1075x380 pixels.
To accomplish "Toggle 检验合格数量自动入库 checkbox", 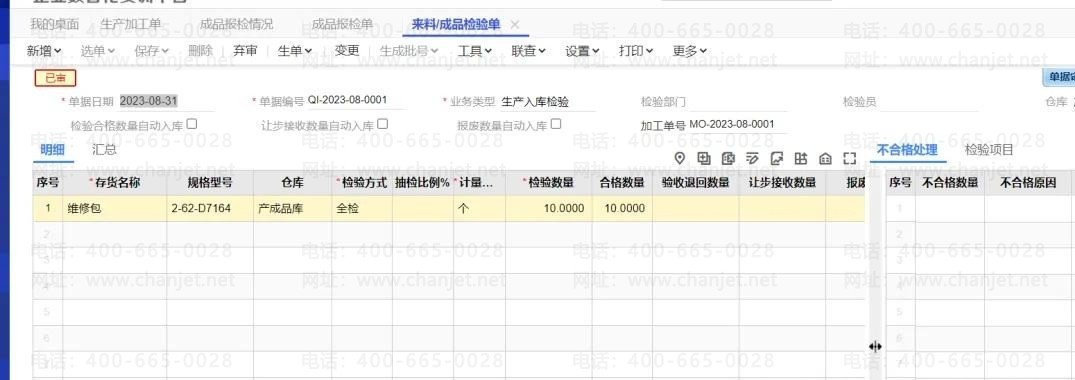I will (192, 124).
